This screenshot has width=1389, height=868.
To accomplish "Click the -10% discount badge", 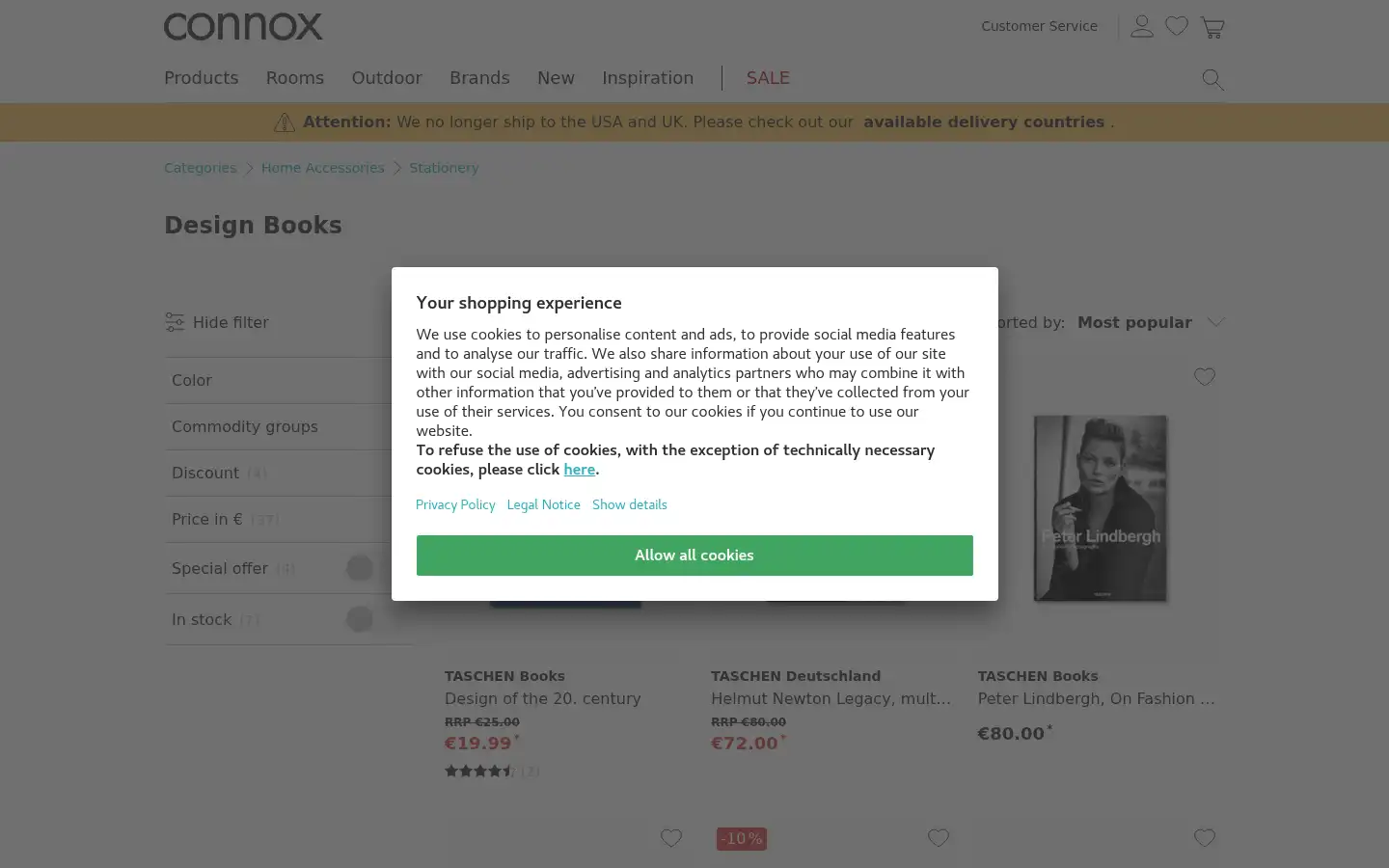I will [x=741, y=838].
